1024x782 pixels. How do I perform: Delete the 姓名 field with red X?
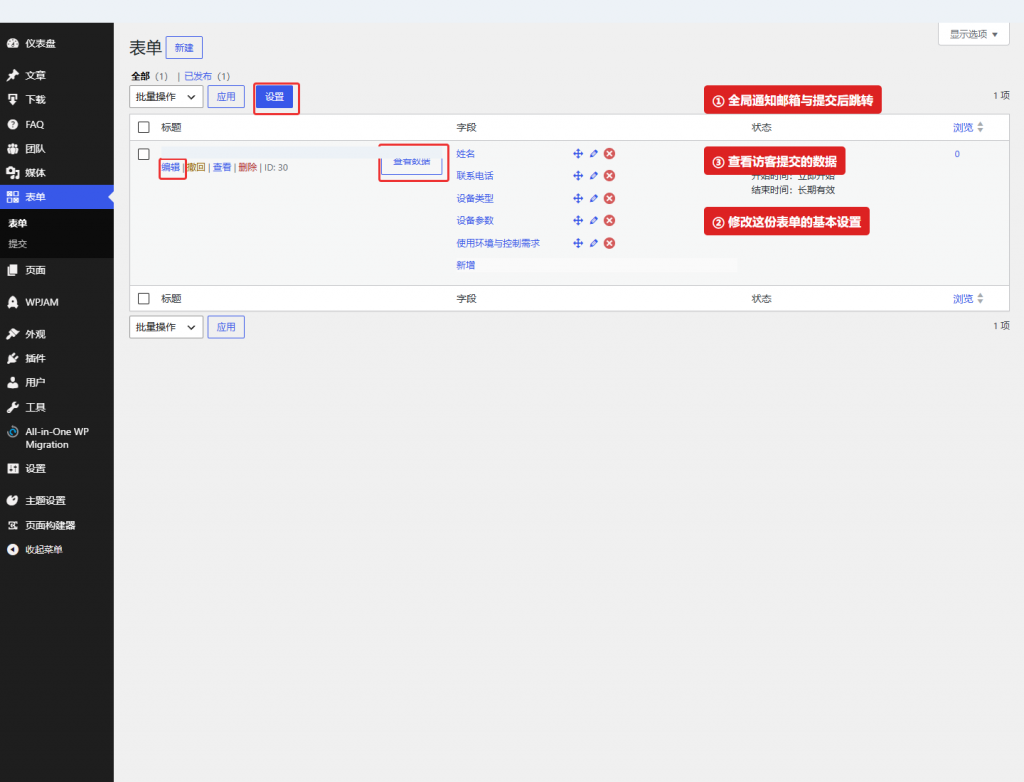pos(609,154)
